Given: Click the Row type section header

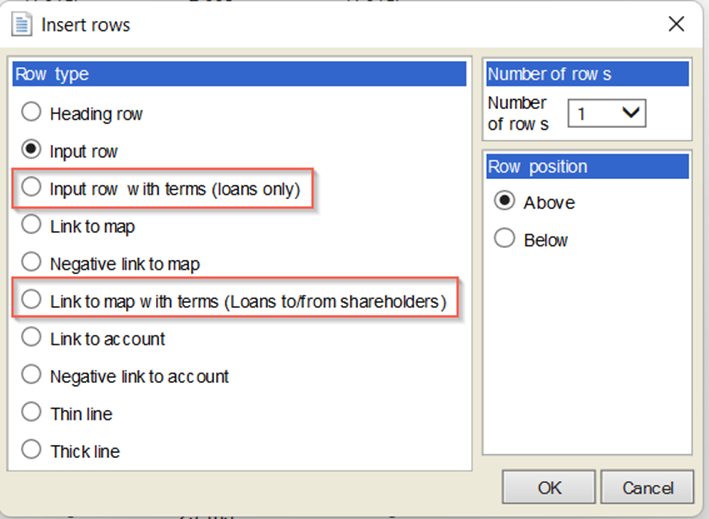Looking at the screenshot, I should click(x=238, y=74).
